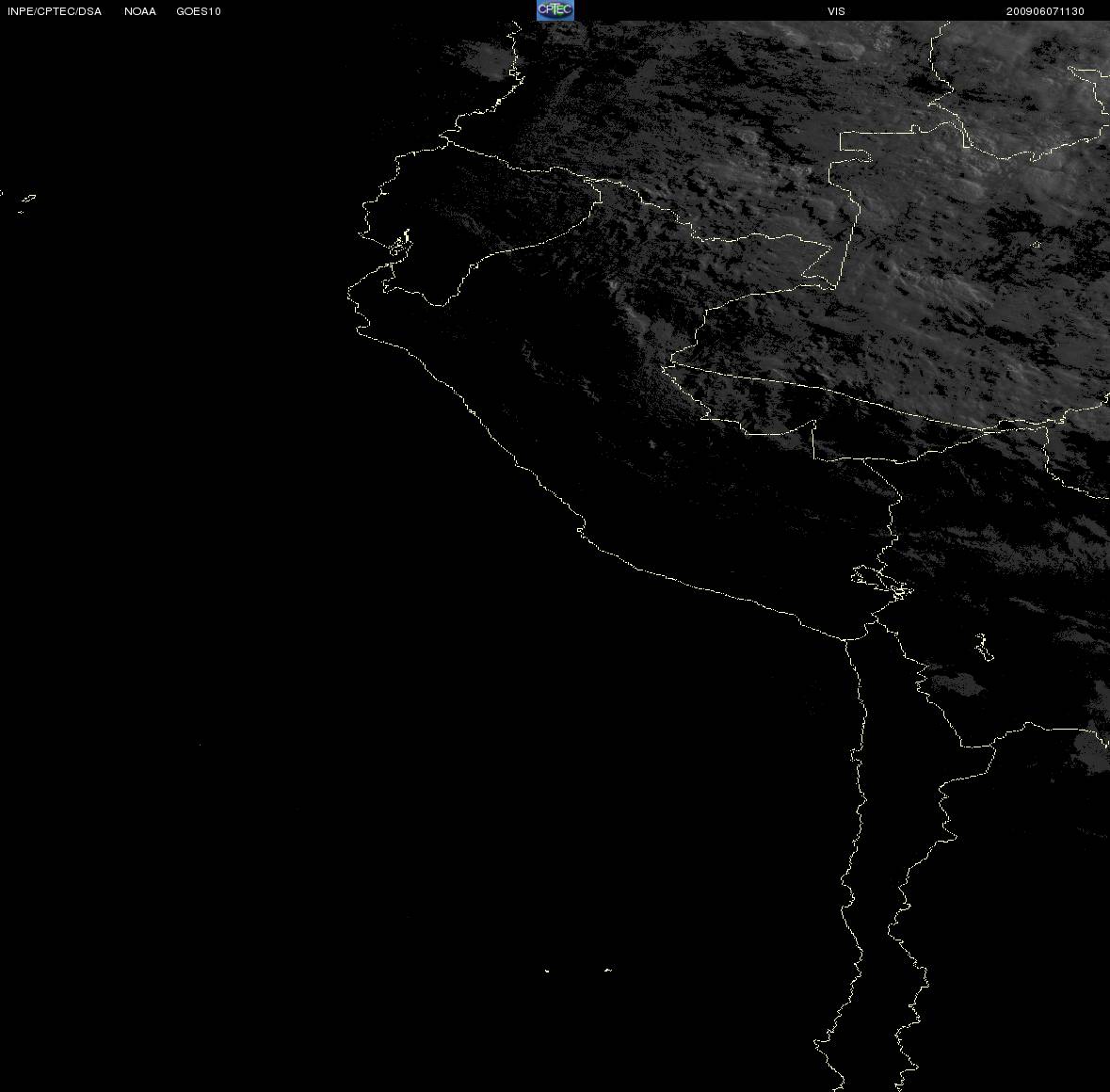Image resolution: width=1110 pixels, height=1092 pixels.
Task: Click the NOAA label in header
Action: pos(140,11)
